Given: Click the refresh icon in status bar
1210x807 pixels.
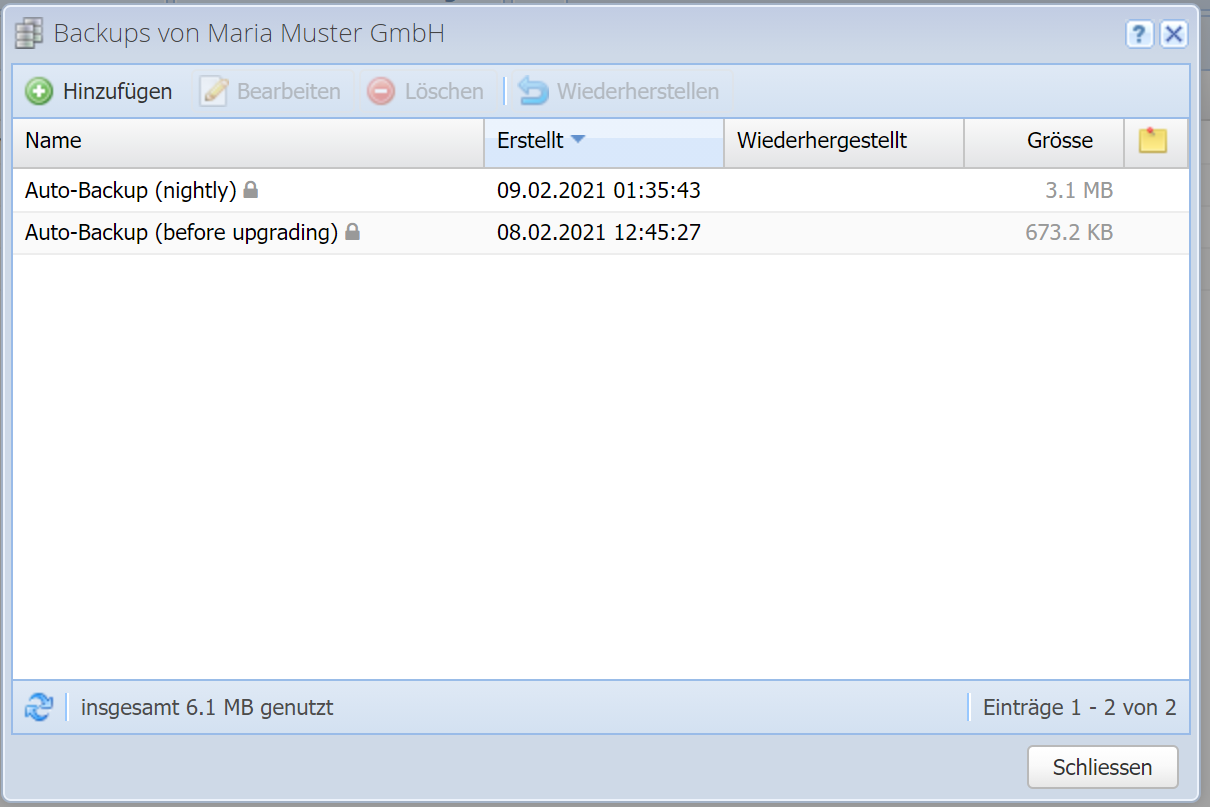Looking at the screenshot, I should pos(38,708).
